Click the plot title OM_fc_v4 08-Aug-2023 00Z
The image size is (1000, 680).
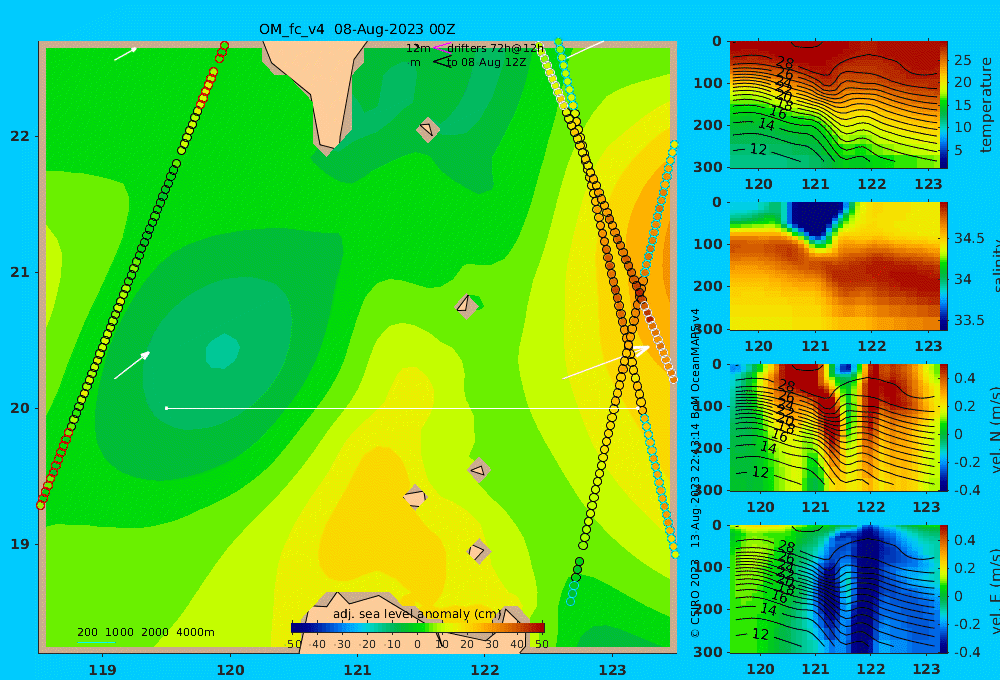click(357, 29)
